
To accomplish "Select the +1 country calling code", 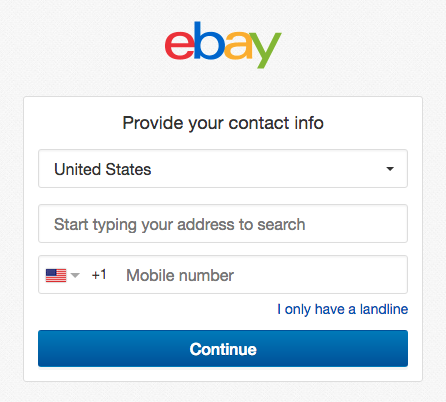I will 99,275.
